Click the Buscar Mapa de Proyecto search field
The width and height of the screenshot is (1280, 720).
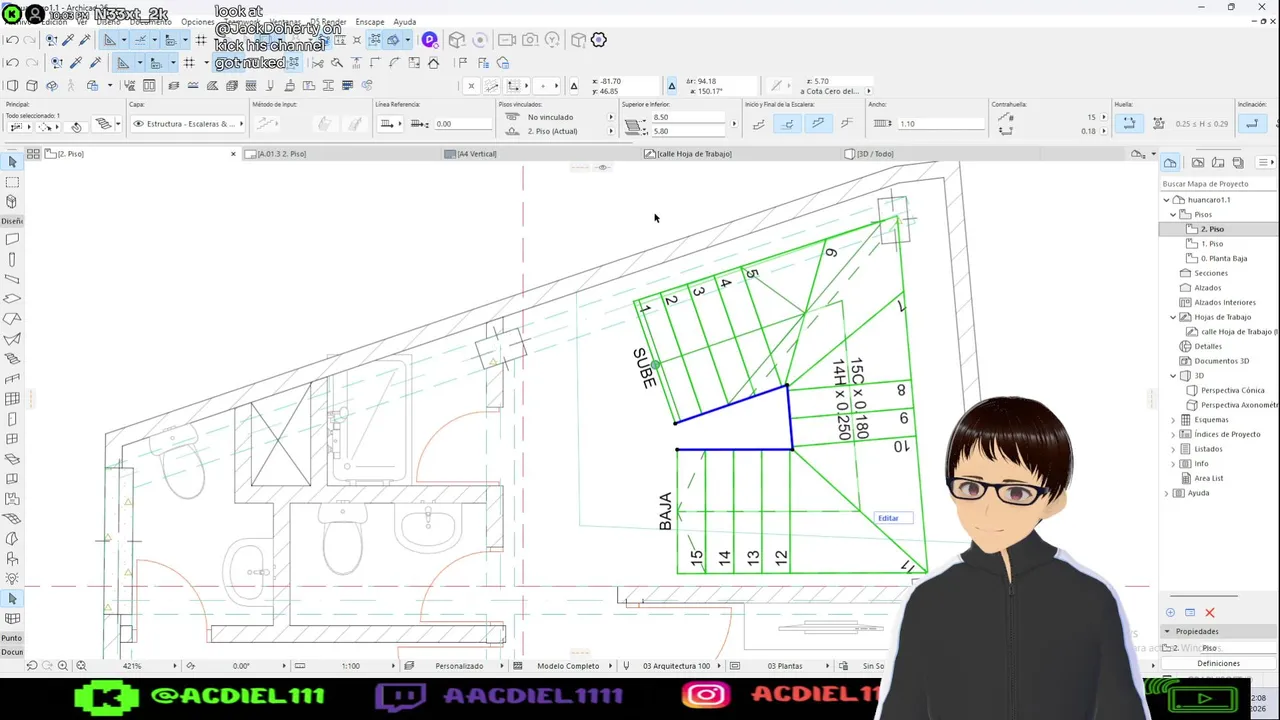tap(1218, 184)
